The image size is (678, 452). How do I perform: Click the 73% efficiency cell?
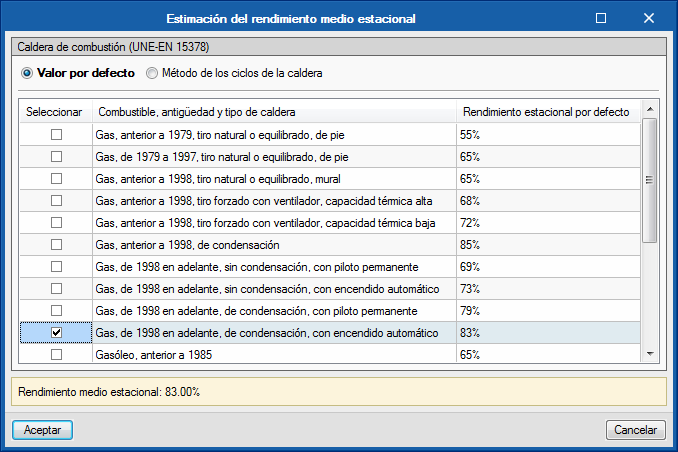click(x=548, y=289)
